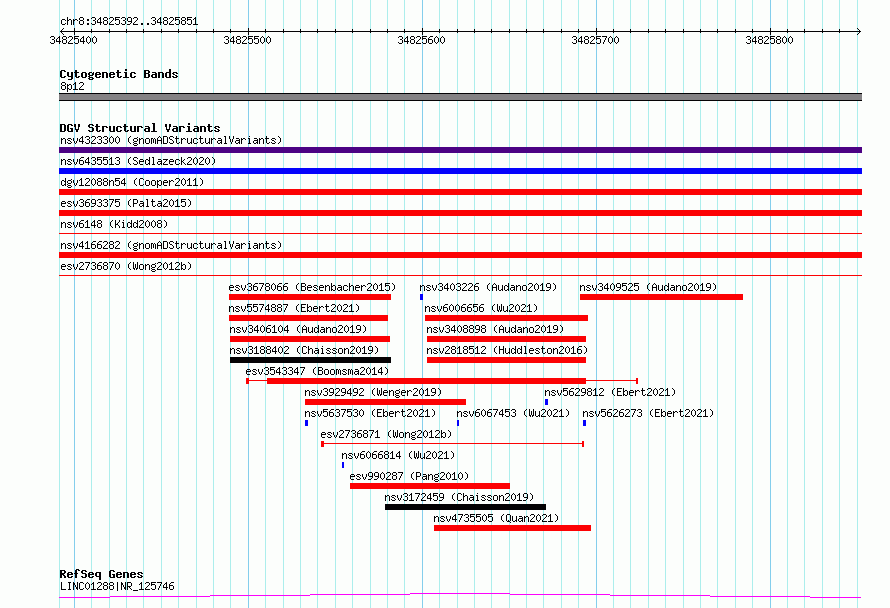Select the purple nsv4323300 variant bar
This screenshot has width=890, height=608.
(460, 150)
